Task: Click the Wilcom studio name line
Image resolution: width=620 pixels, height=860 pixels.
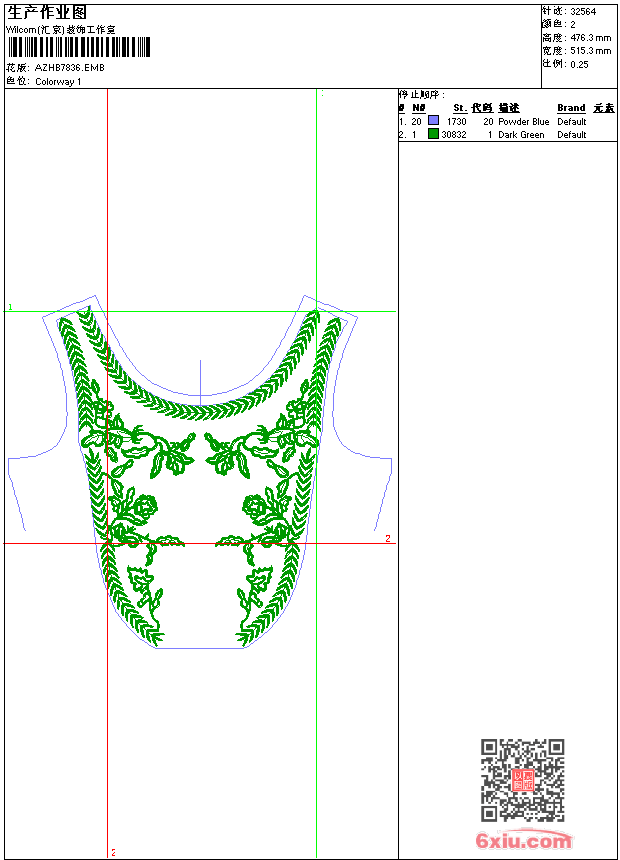Action: (x=61, y=30)
